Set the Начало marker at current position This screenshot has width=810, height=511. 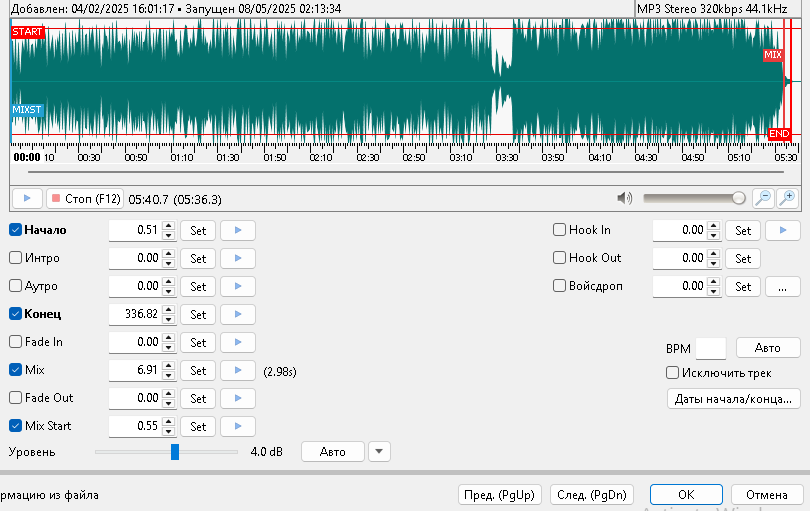click(x=198, y=230)
